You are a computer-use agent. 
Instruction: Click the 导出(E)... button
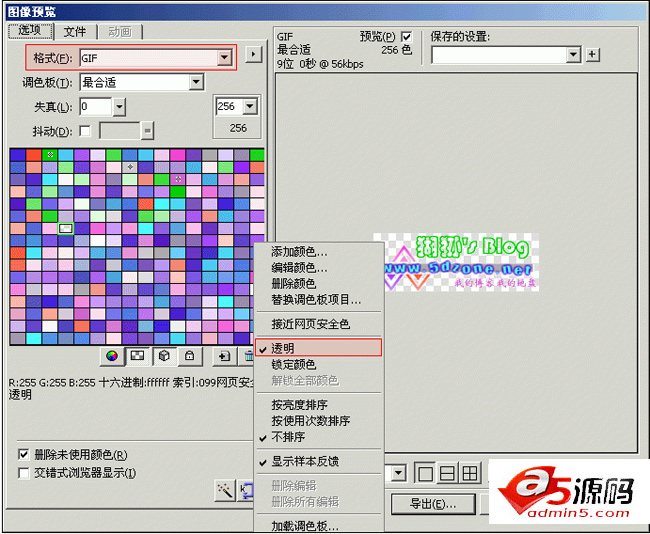(x=433, y=505)
